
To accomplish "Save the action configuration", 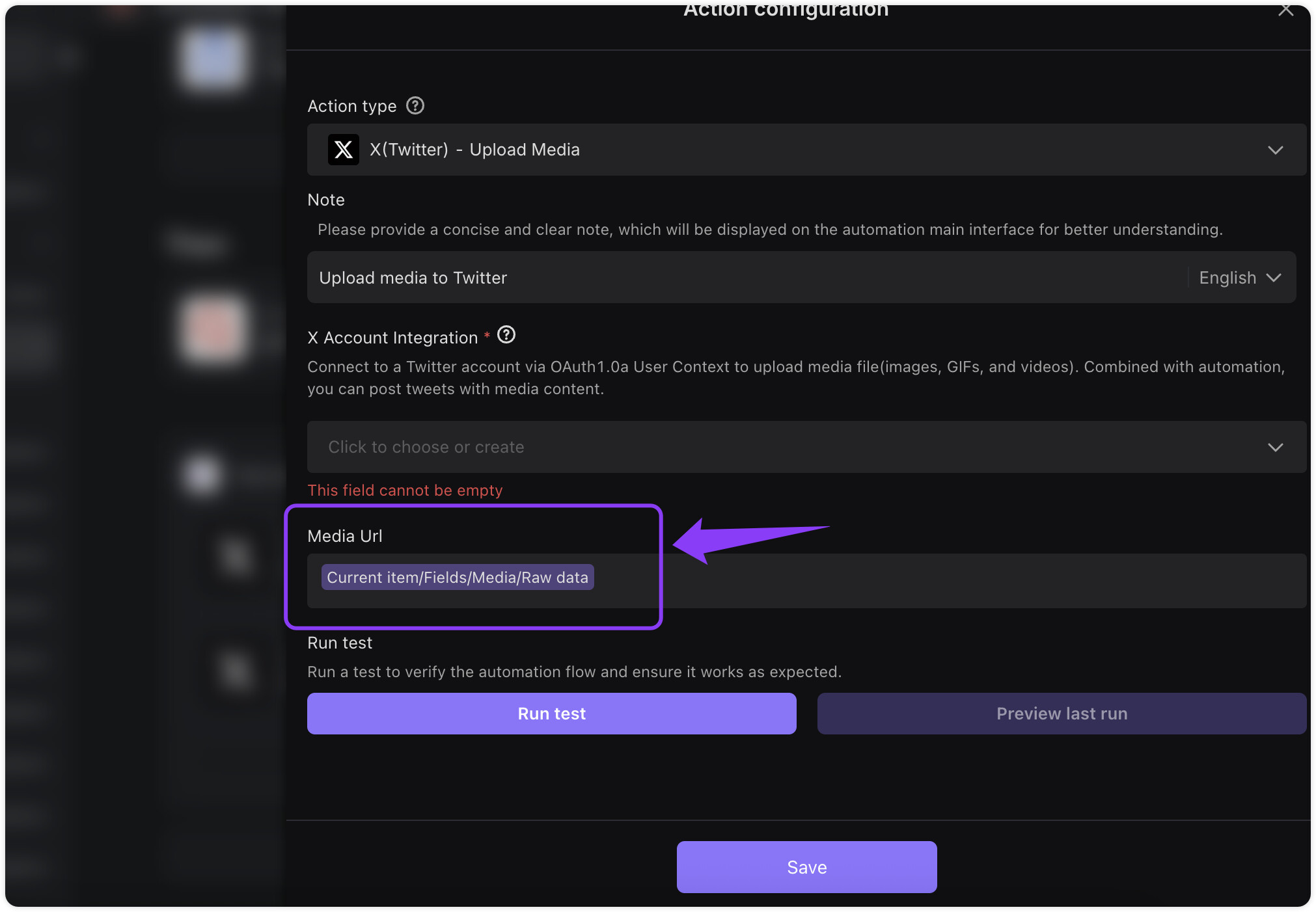I will pos(806,867).
